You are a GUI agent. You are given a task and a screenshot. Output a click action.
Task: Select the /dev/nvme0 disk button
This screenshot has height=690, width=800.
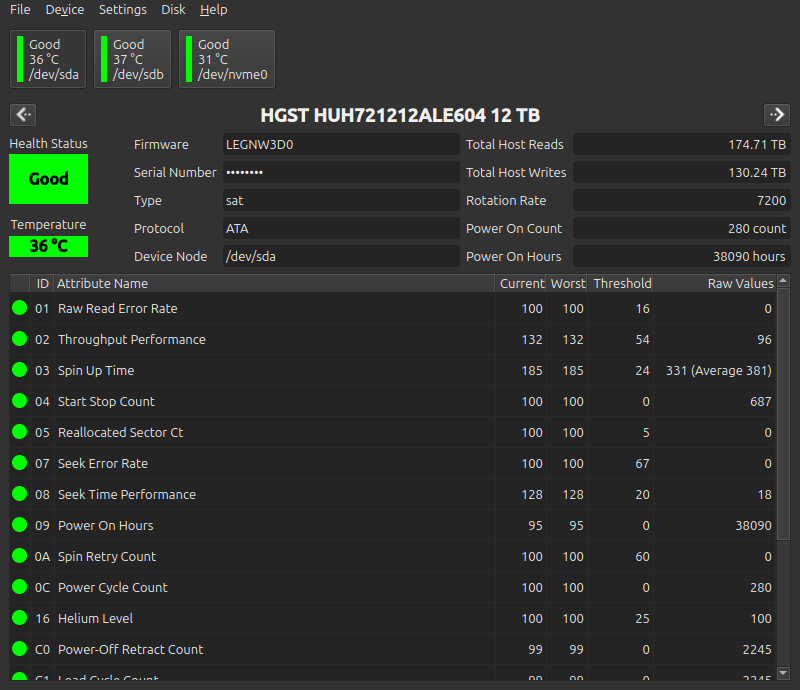[x=227, y=59]
